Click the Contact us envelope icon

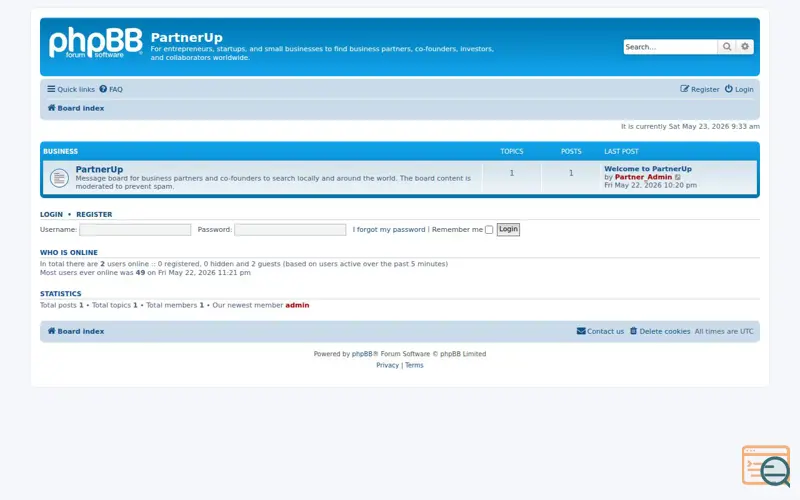coord(581,331)
